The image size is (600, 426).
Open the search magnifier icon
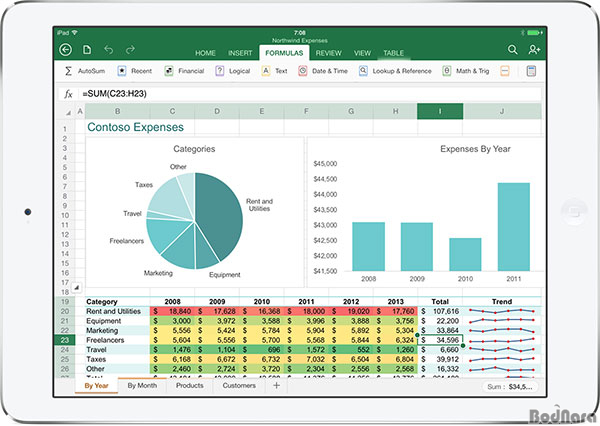[x=513, y=50]
